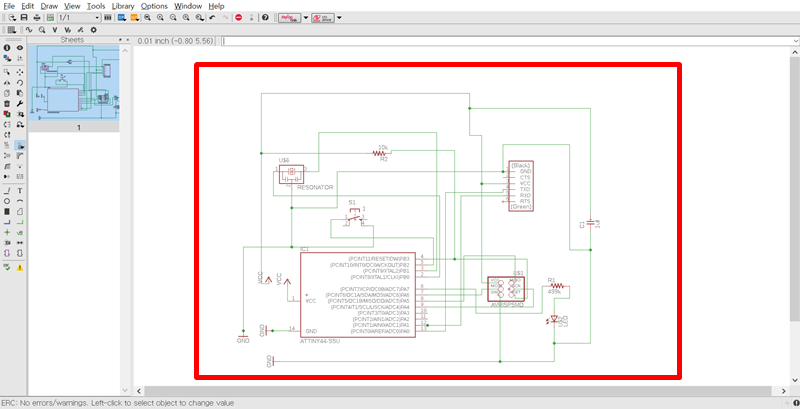Undock the Sheets panel

120,40
